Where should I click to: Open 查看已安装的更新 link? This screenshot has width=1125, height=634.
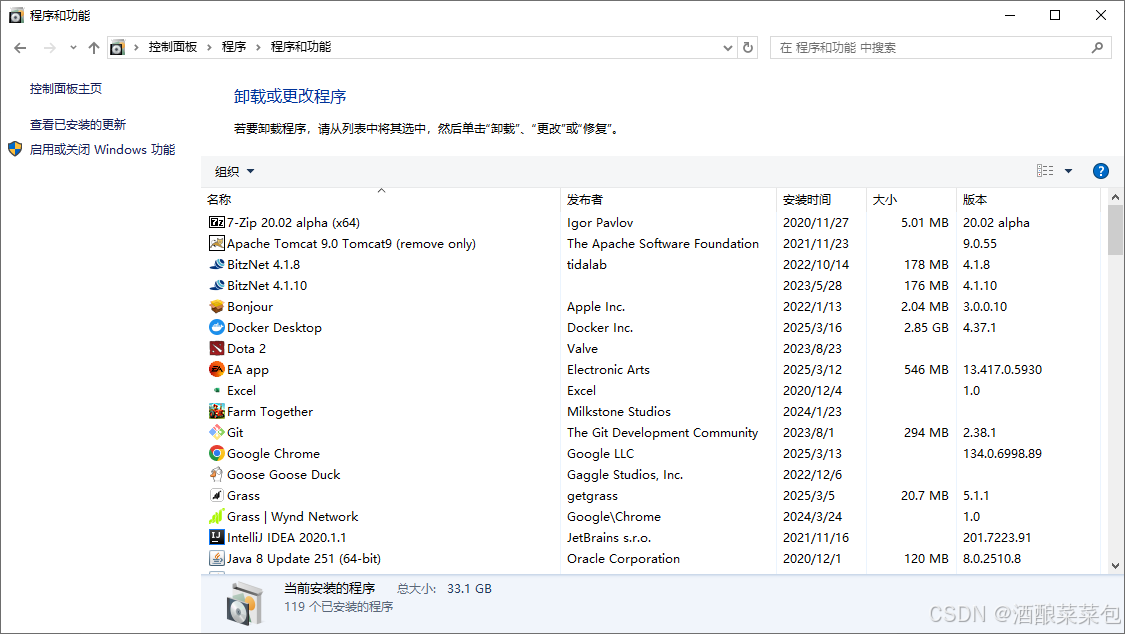[77, 125]
